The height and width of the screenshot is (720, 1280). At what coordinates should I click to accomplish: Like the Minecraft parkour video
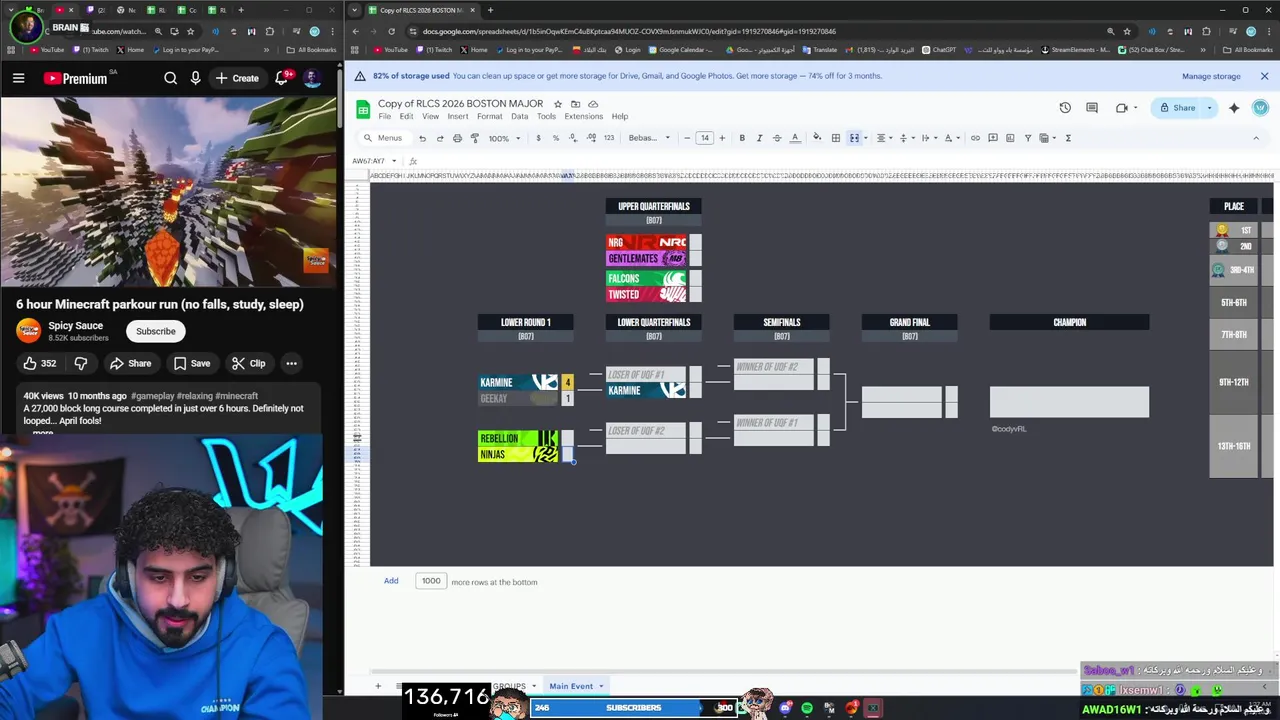click(x=40, y=363)
